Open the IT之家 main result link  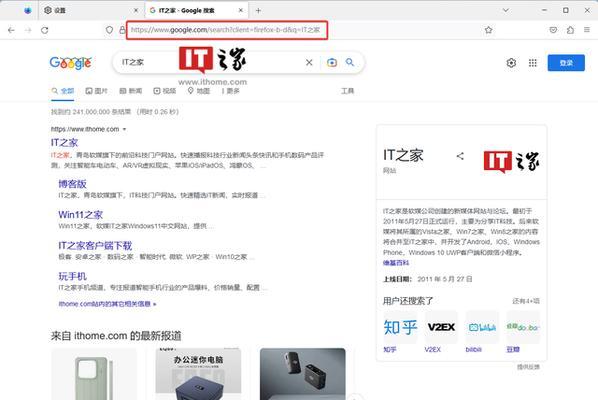pyautogui.click(x=64, y=143)
